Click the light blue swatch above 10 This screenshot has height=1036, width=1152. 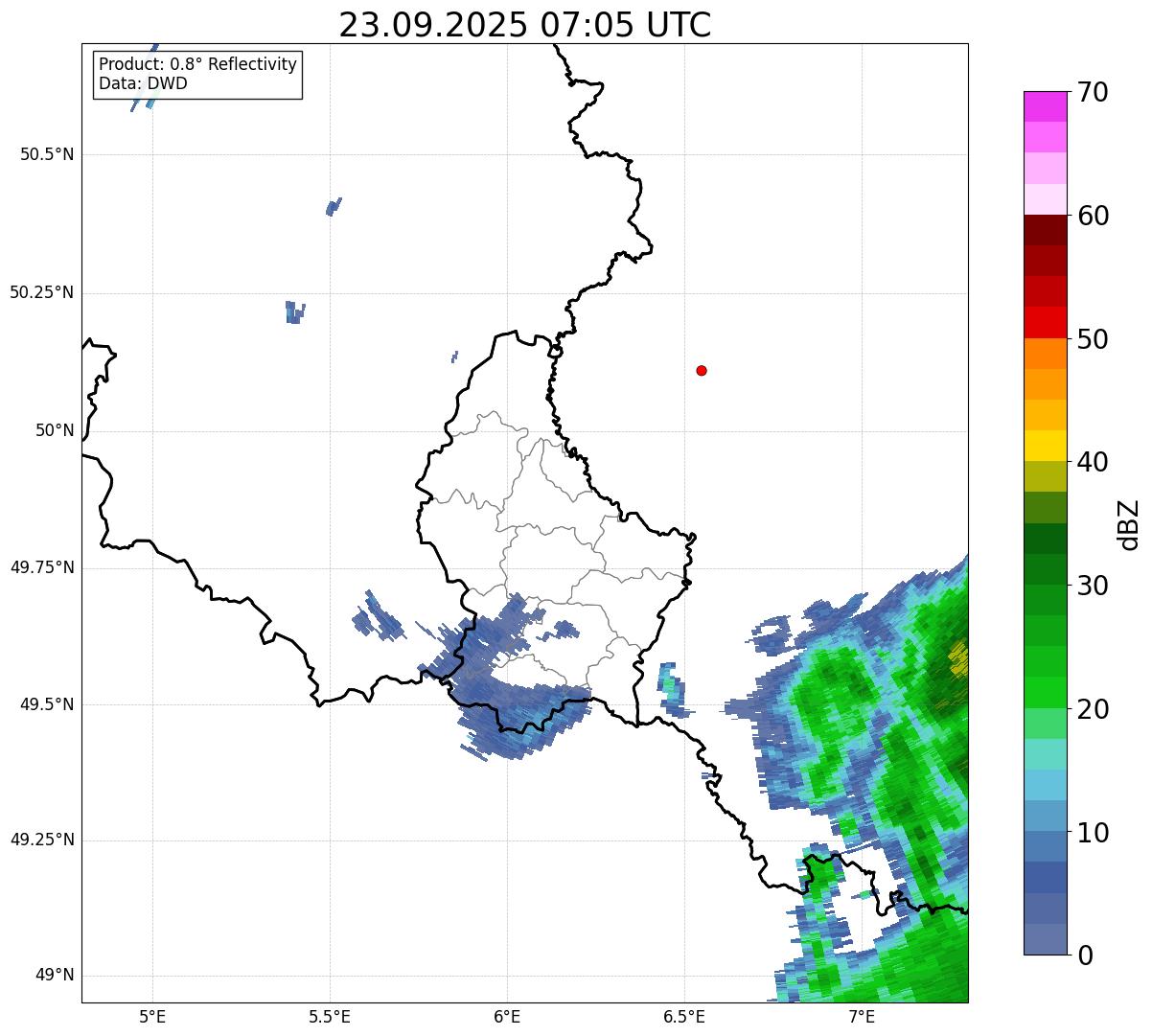tap(1045, 817)
